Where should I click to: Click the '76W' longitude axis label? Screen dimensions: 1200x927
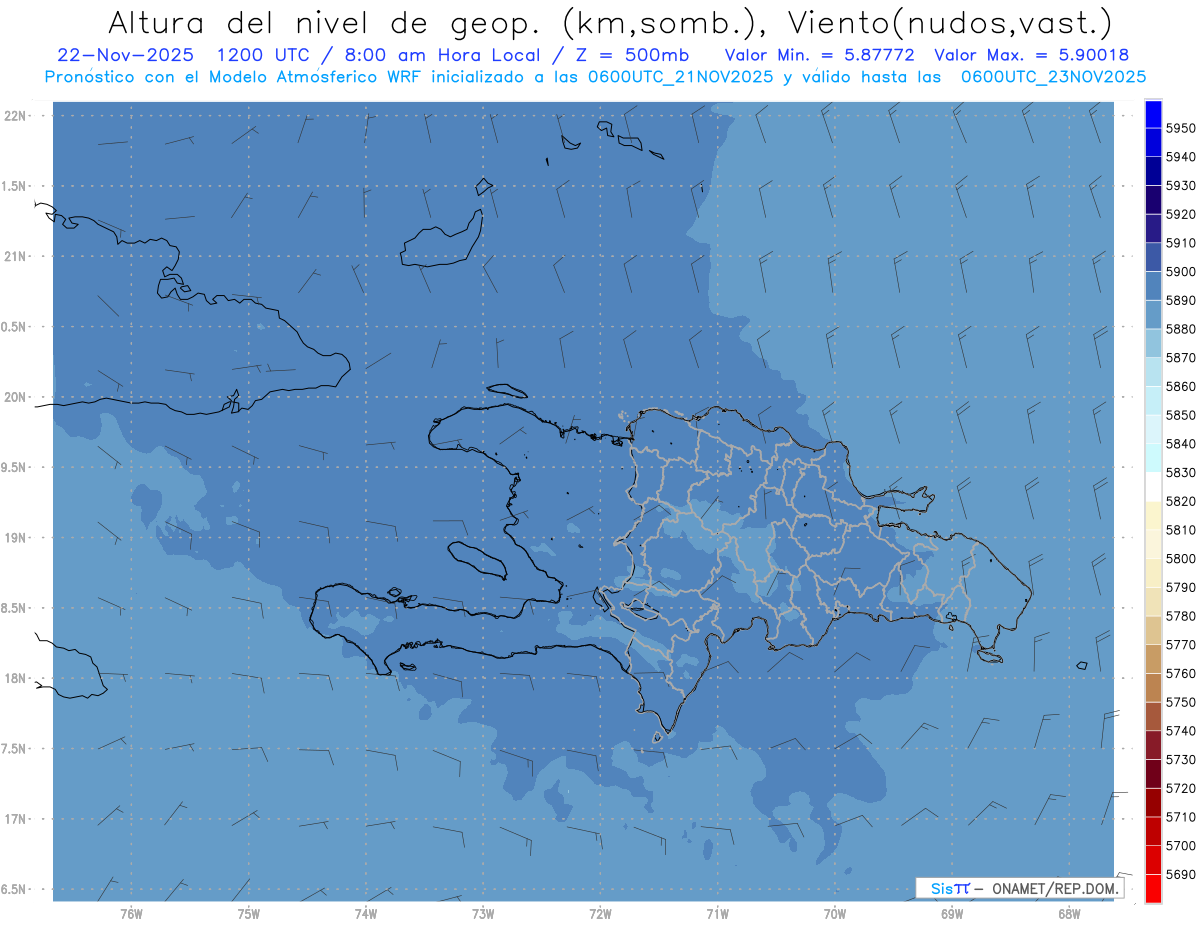point(131,913)
